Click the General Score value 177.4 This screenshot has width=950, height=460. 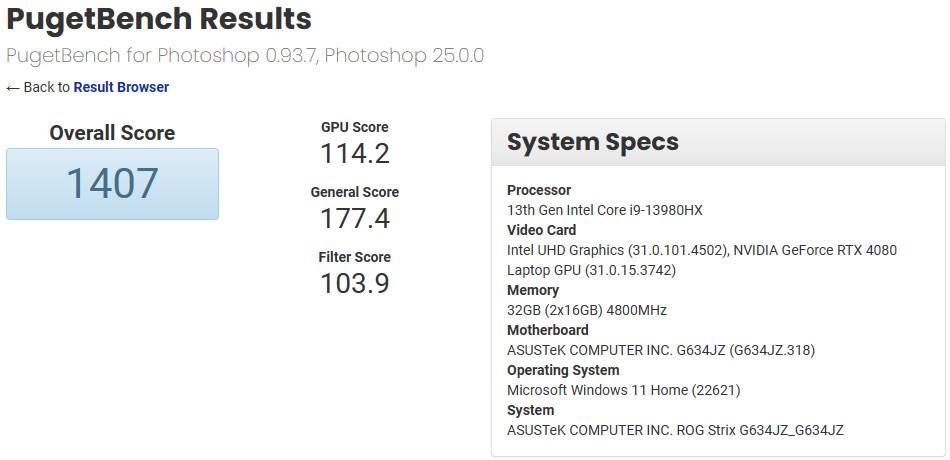click(354, 218)
